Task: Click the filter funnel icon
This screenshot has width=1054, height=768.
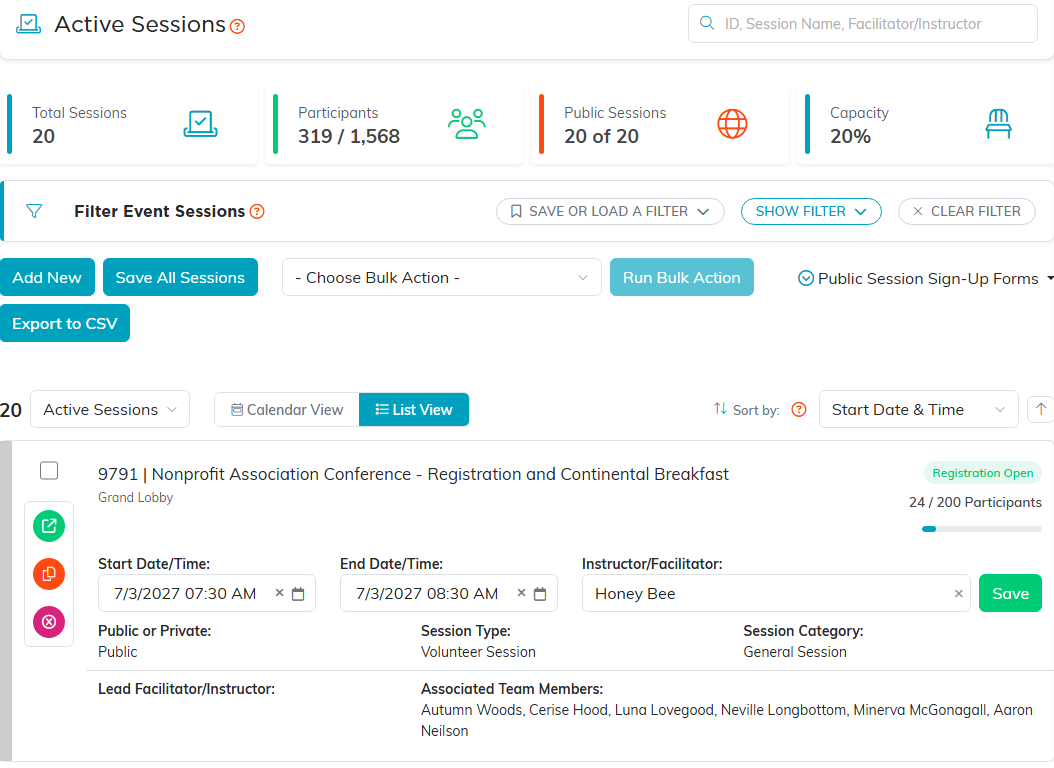Action: click(34, 211)
